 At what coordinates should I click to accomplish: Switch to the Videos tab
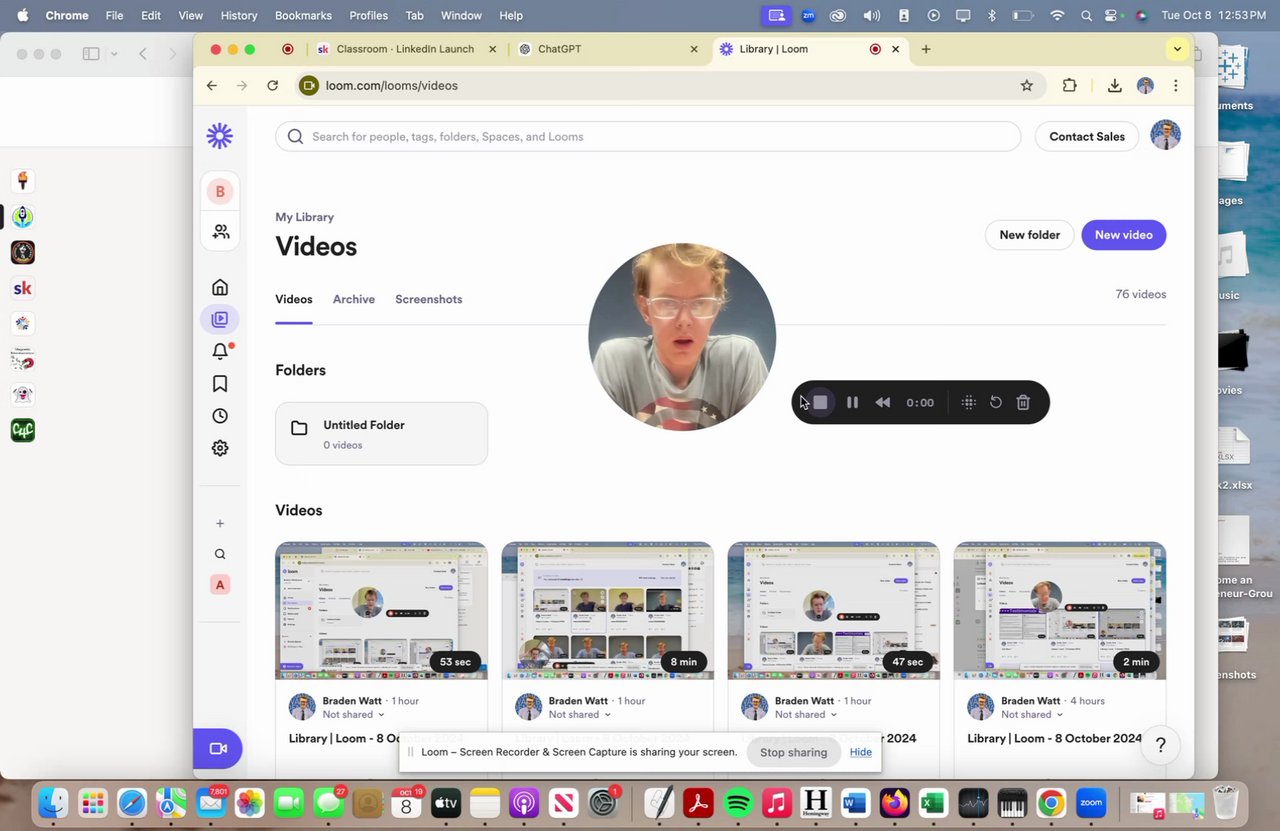tap(294, 299)
